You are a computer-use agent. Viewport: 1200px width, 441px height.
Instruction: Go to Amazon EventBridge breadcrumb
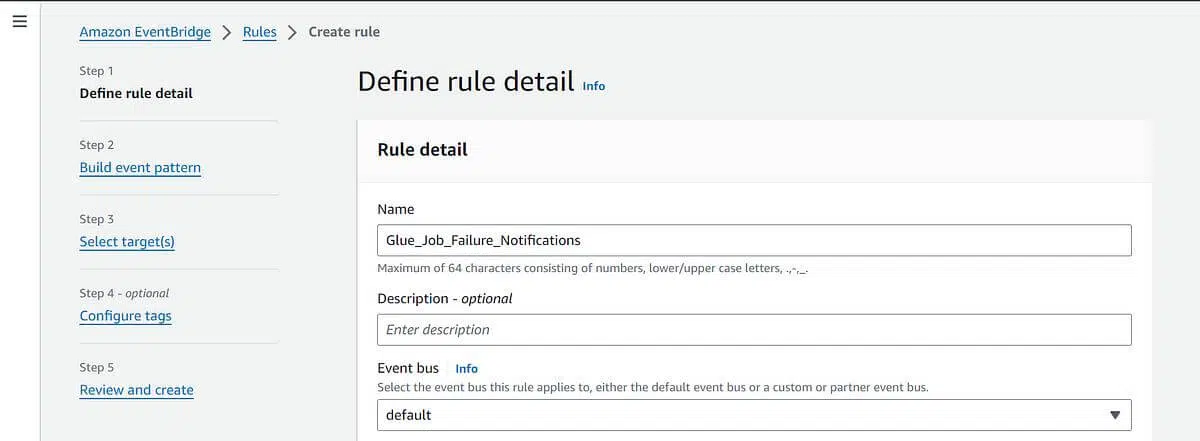click(145, 32)
